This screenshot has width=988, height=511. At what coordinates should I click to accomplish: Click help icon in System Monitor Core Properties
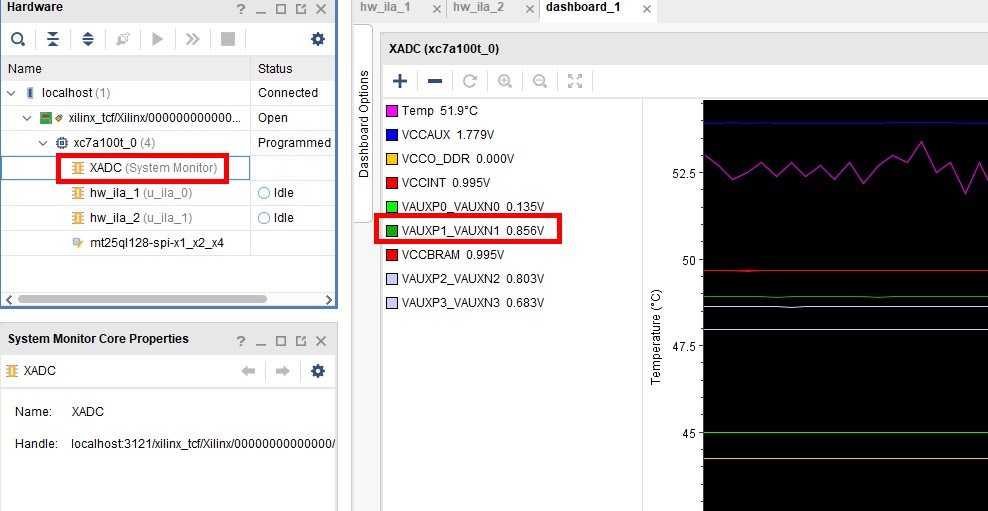(x=241, y=341)
